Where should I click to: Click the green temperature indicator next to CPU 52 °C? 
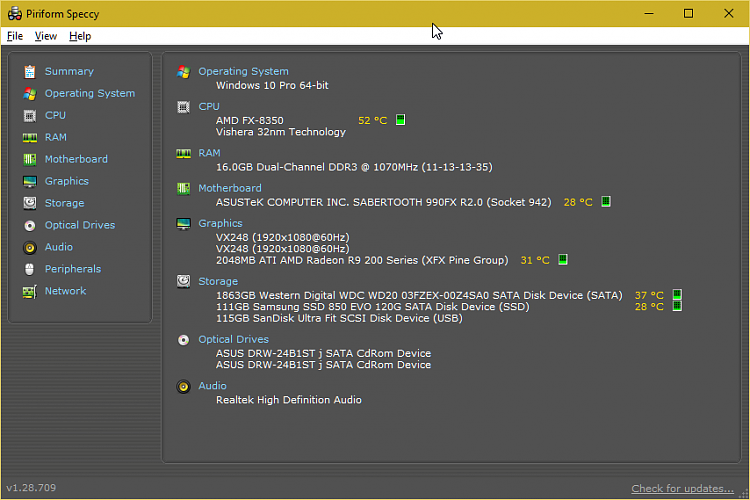click(400, 120)
